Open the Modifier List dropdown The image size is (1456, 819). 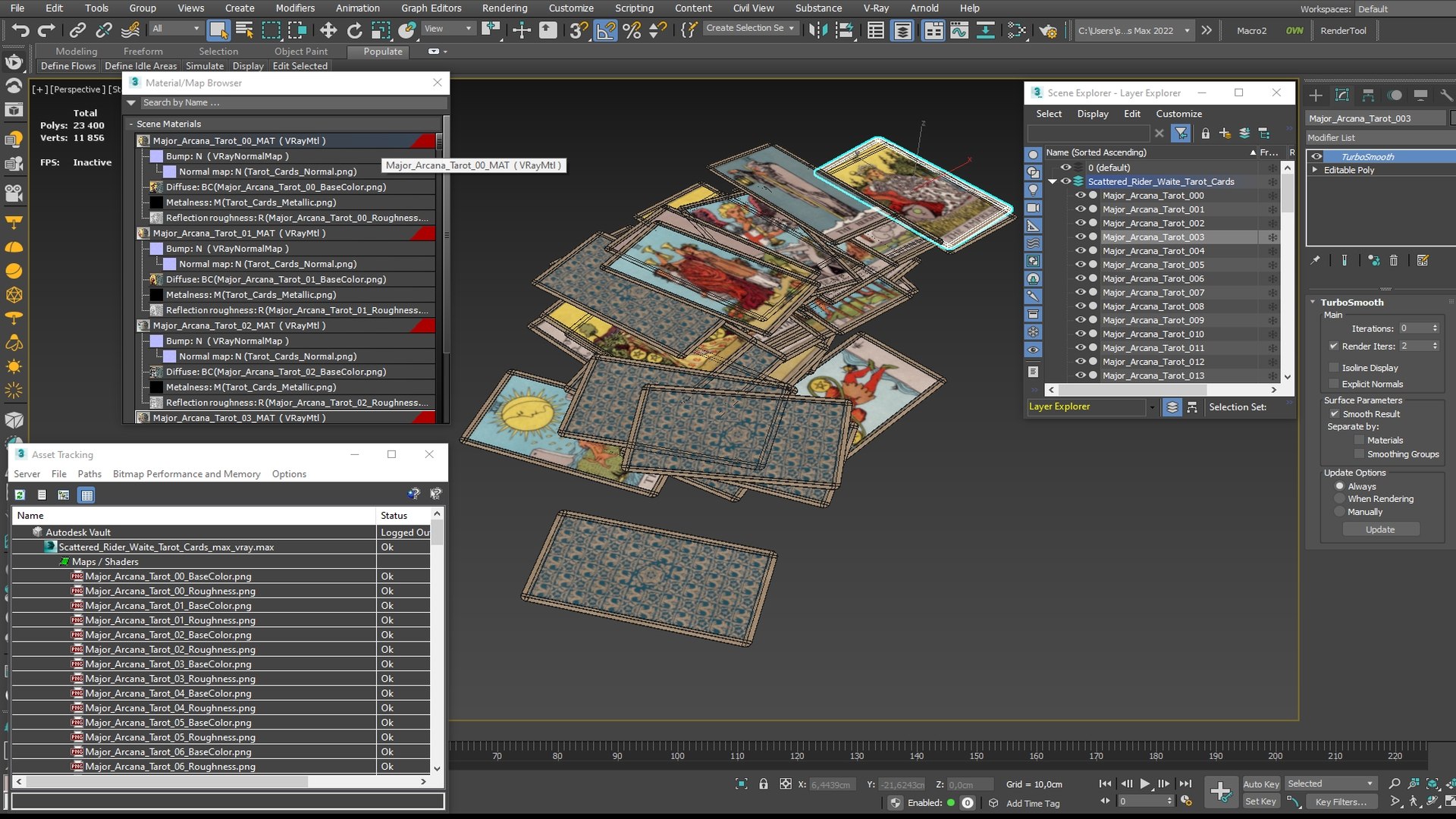[1379, 138]
